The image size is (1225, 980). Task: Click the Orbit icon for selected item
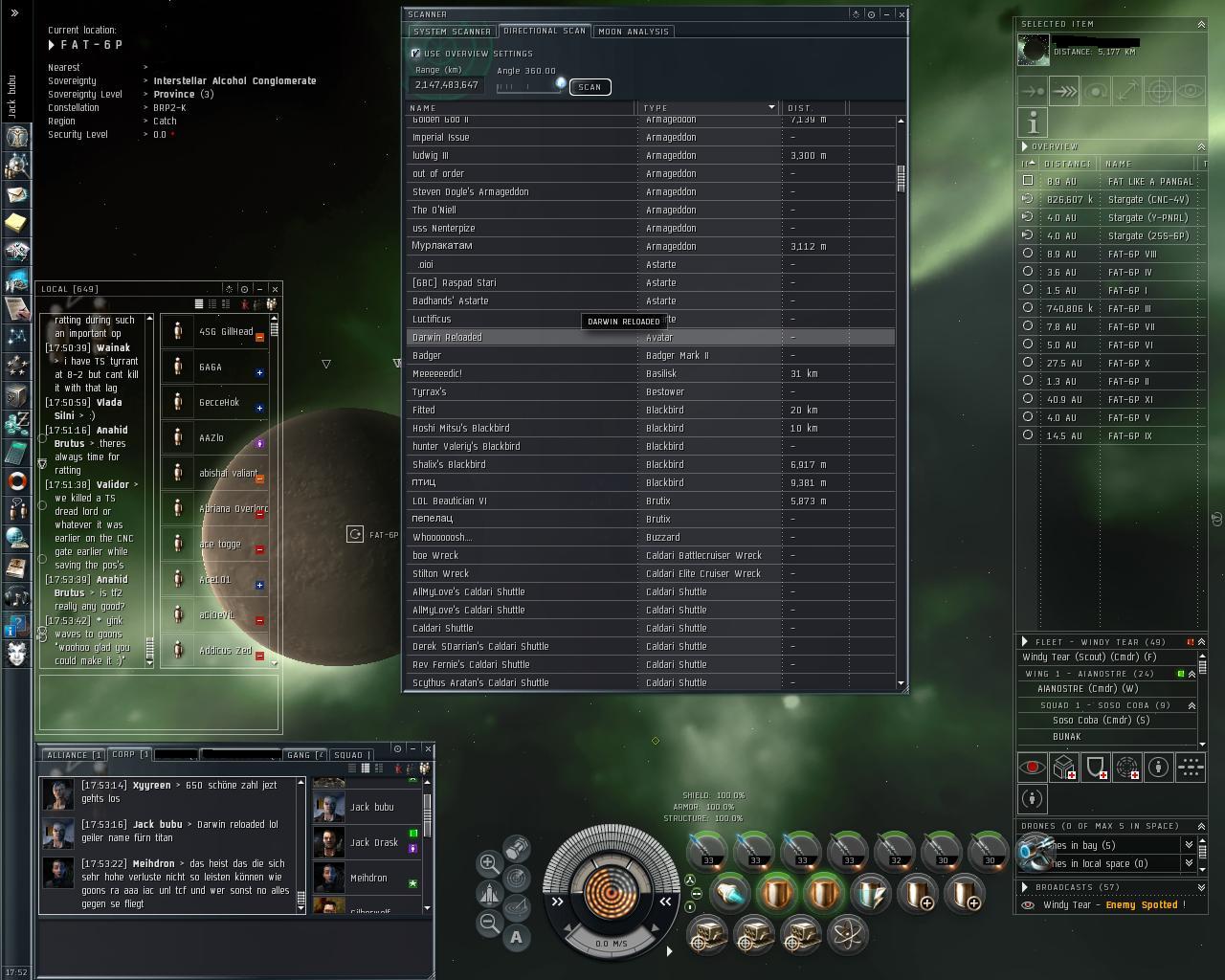pos(1096,91)
